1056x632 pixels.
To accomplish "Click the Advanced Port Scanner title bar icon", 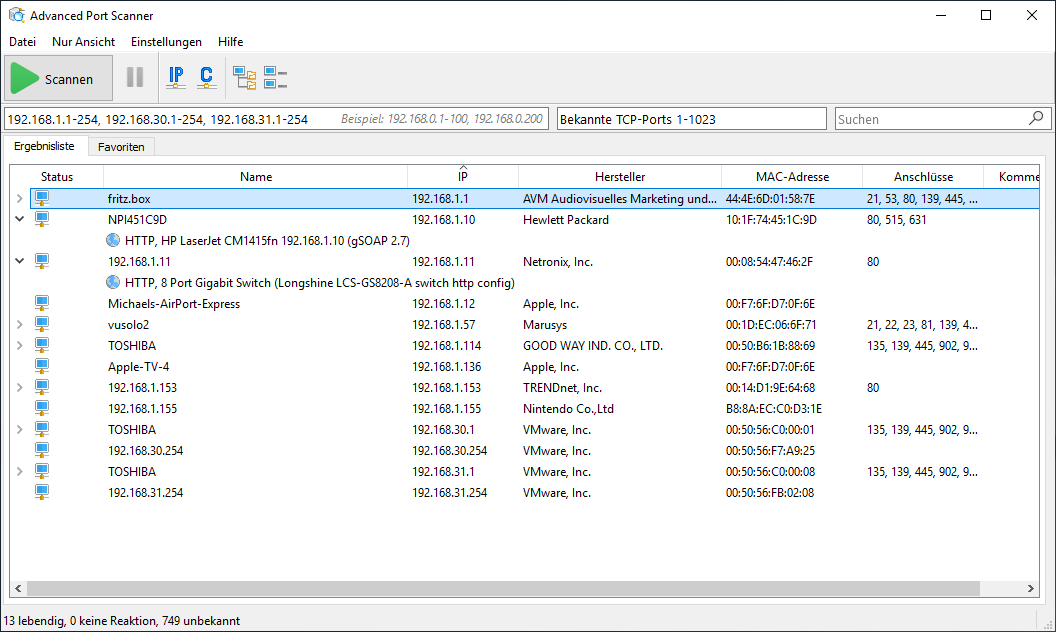I will click(17, 15).
